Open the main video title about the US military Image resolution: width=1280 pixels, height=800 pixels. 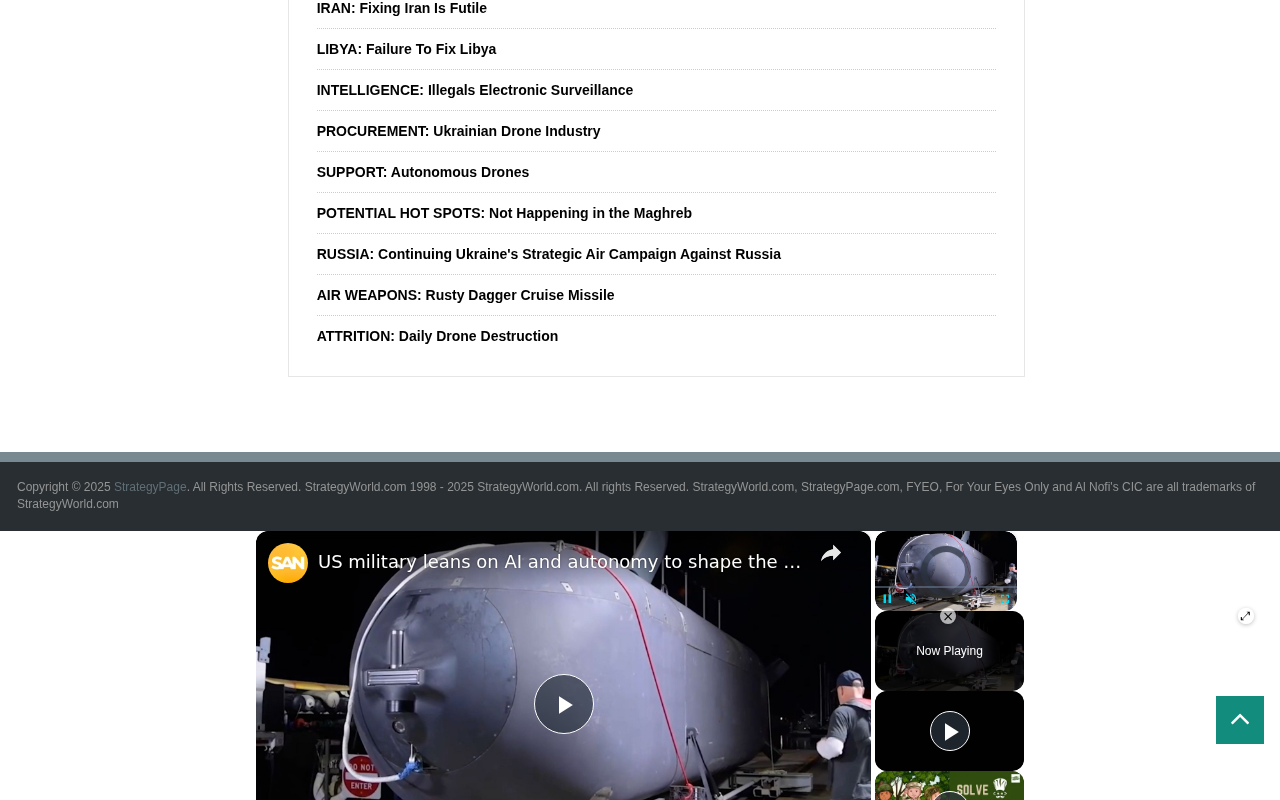pyautogui.click(x=559, y=562)
